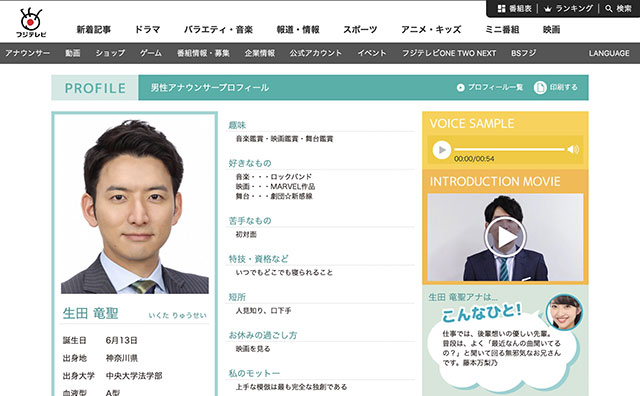Open the LANGUAGE selector
The height and width of the screenshot is (396, 640).
coord(609,53)
